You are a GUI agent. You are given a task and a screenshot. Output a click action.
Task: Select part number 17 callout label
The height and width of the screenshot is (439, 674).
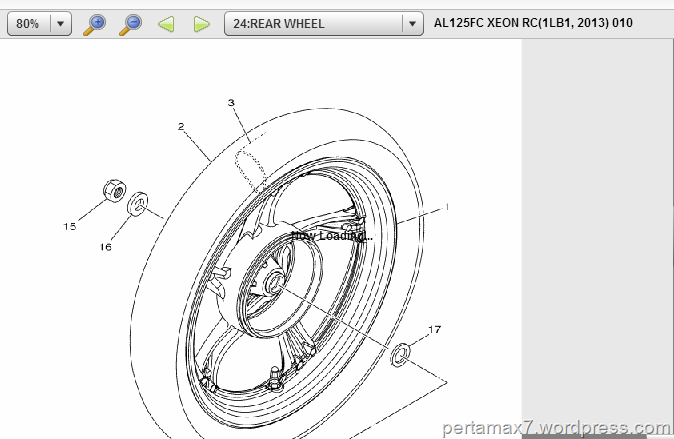[435, 329]
